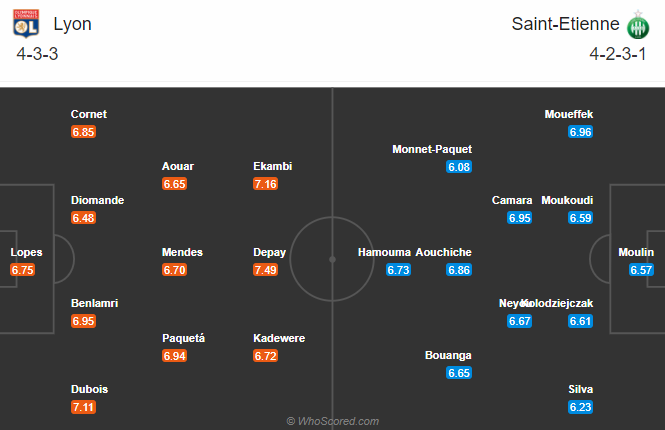Click the Saint-Etienne club crest icon
The height and width of the screenshot is (430, 665).
point(638,25)
